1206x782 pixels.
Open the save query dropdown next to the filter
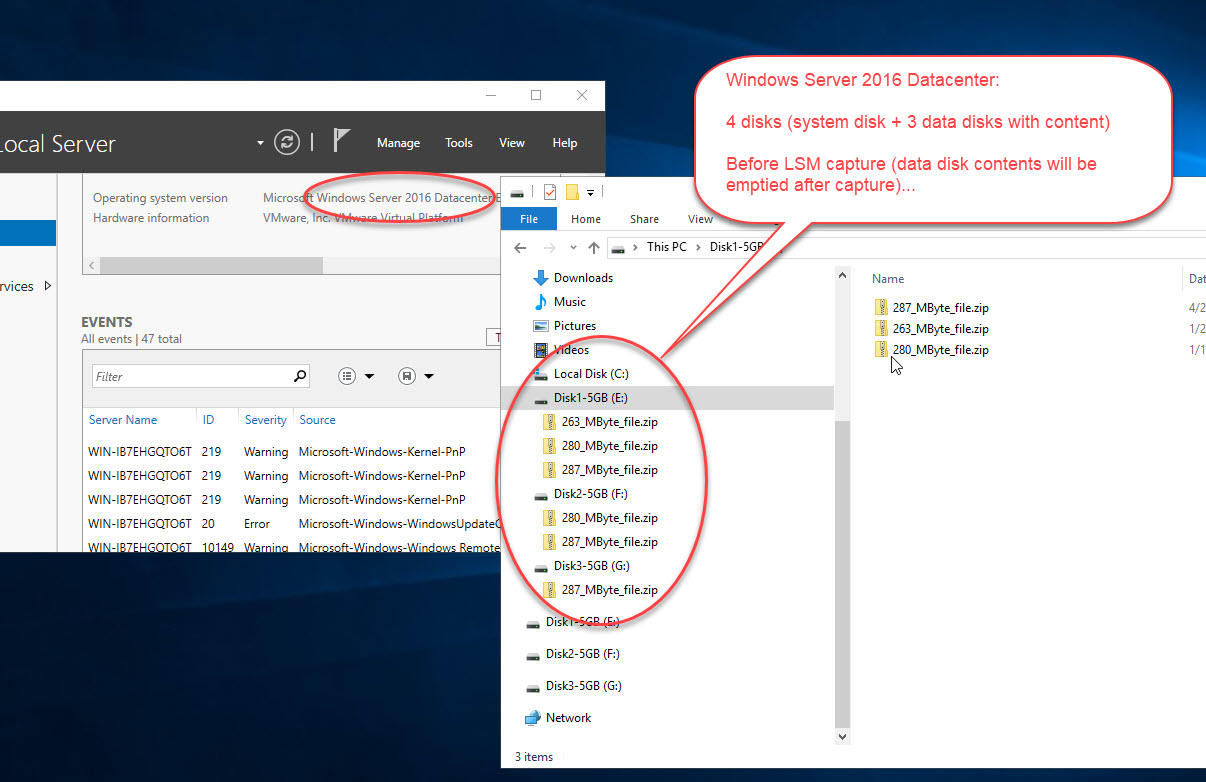point(416,377)
